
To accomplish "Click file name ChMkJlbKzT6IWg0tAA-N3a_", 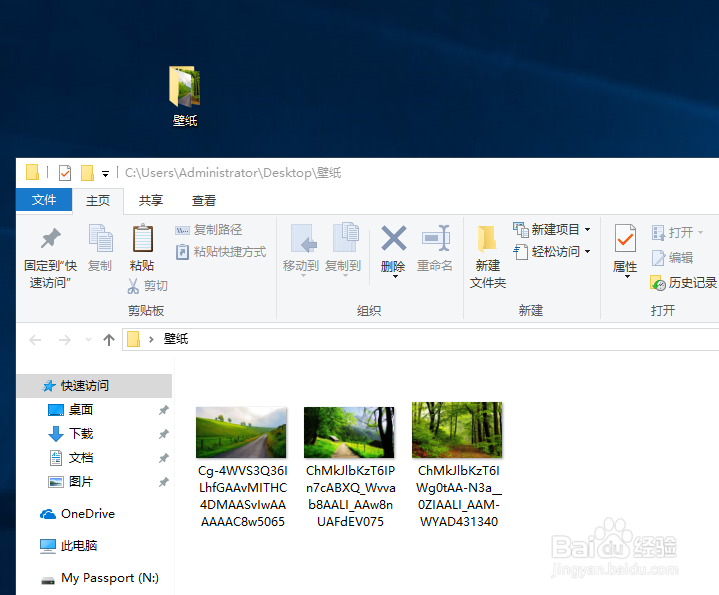I will tap(459, 496).
